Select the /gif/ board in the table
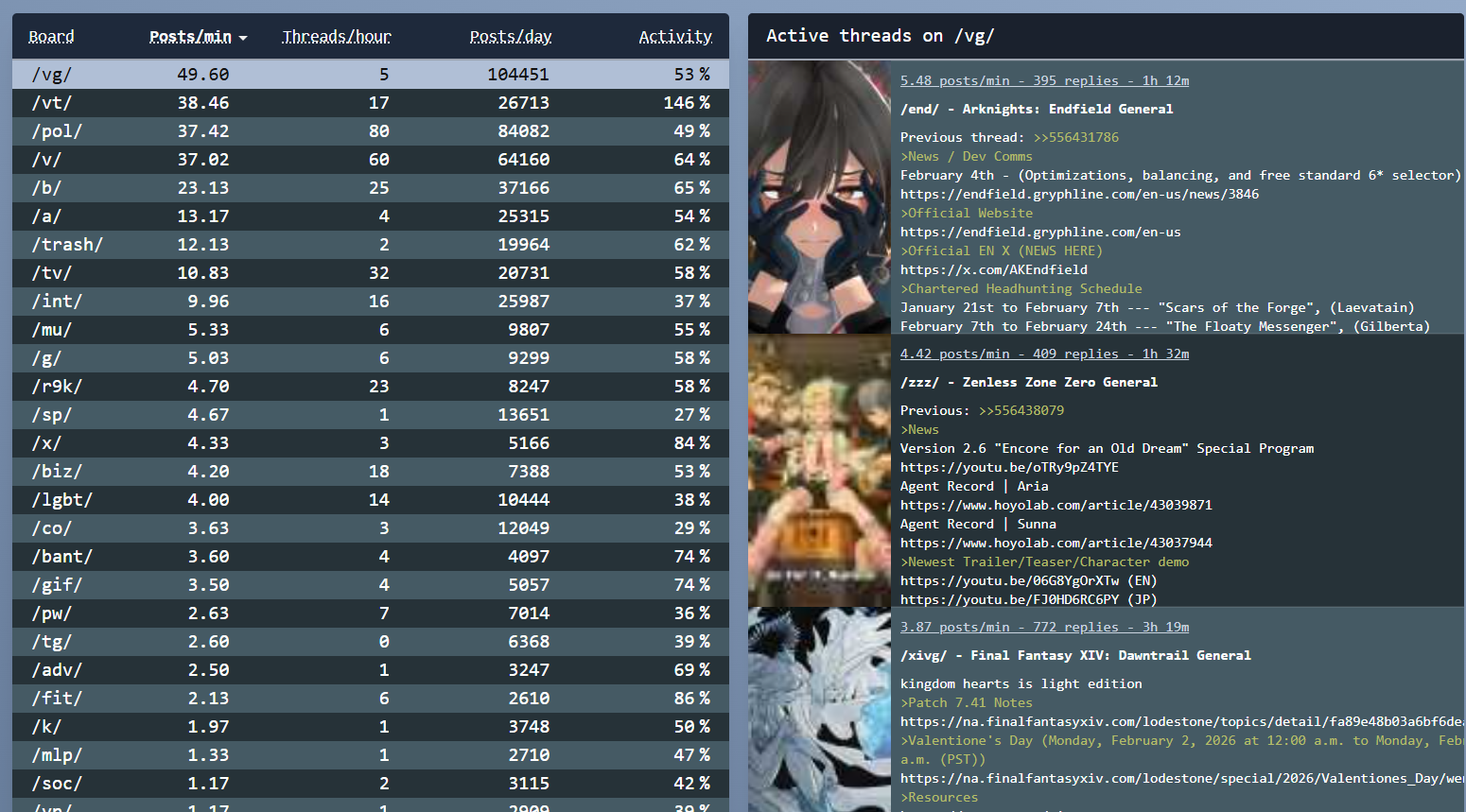 (x=371, y=584)
